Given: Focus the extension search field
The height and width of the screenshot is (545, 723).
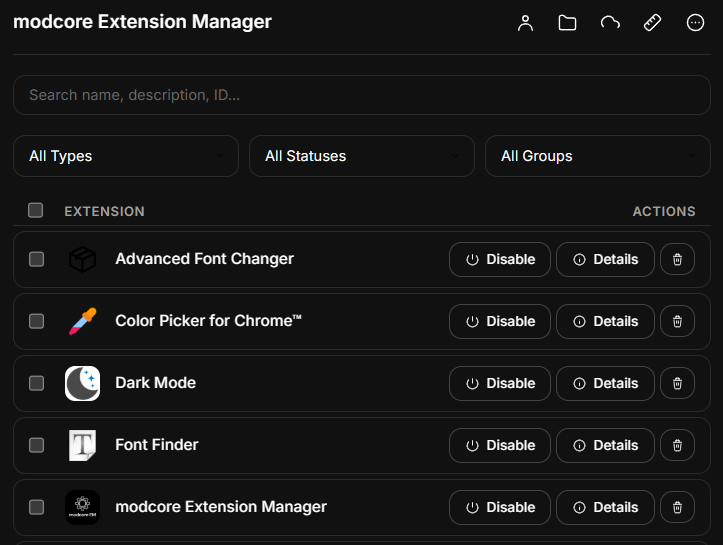Looking at the screenshot, I should coord(362,95).
